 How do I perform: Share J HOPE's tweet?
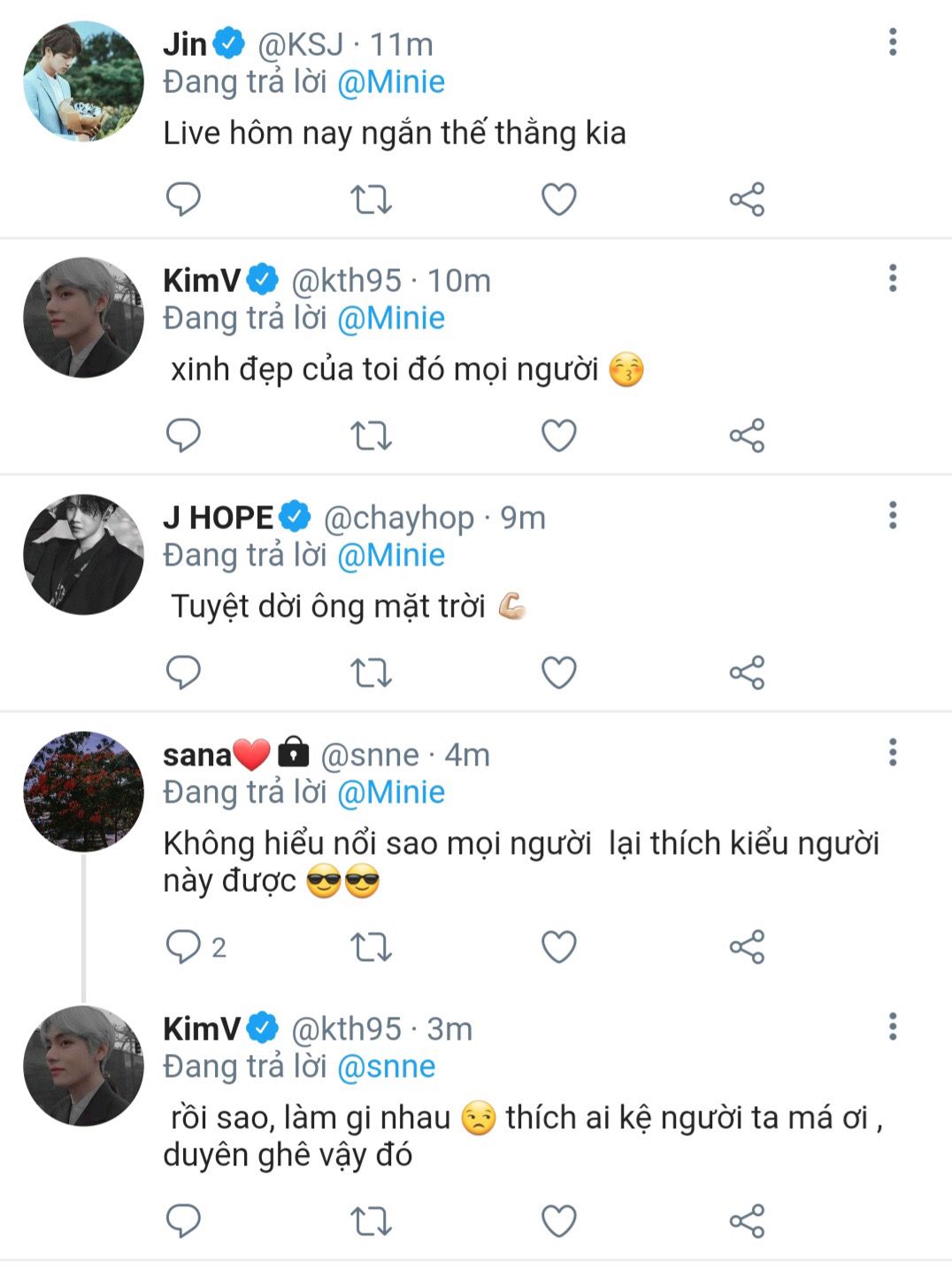(x=747, y=673)
